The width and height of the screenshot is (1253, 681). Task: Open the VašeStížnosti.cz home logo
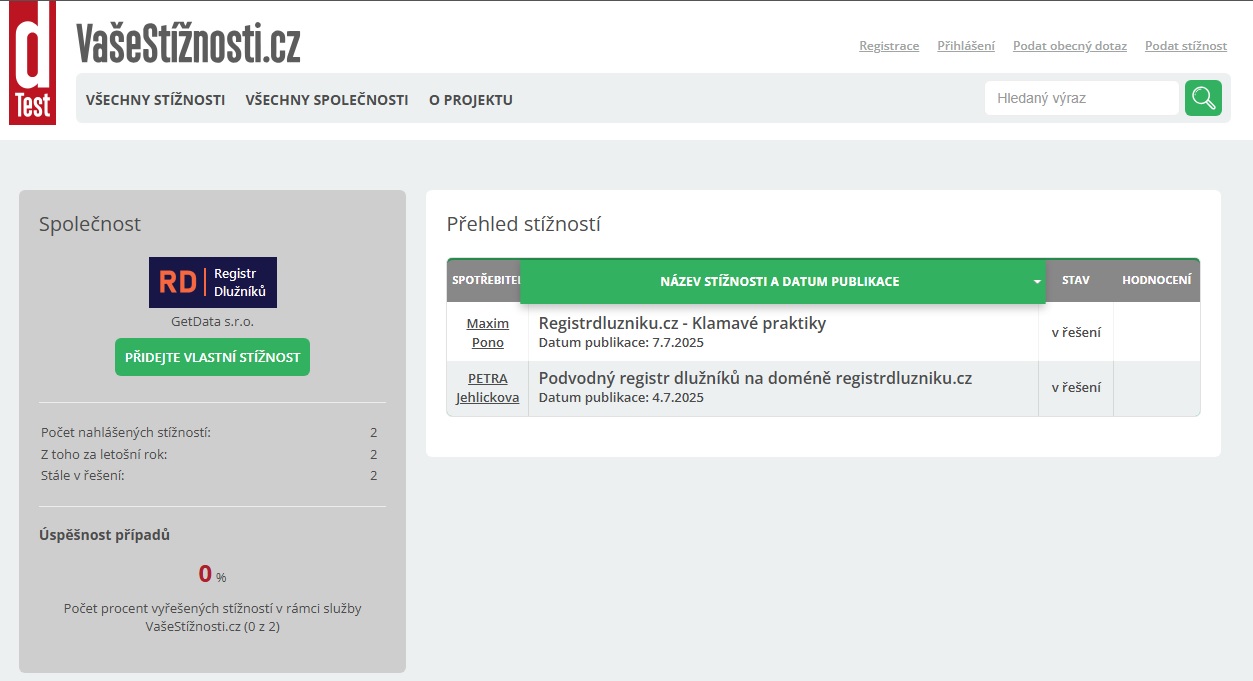tap(188, 44)
